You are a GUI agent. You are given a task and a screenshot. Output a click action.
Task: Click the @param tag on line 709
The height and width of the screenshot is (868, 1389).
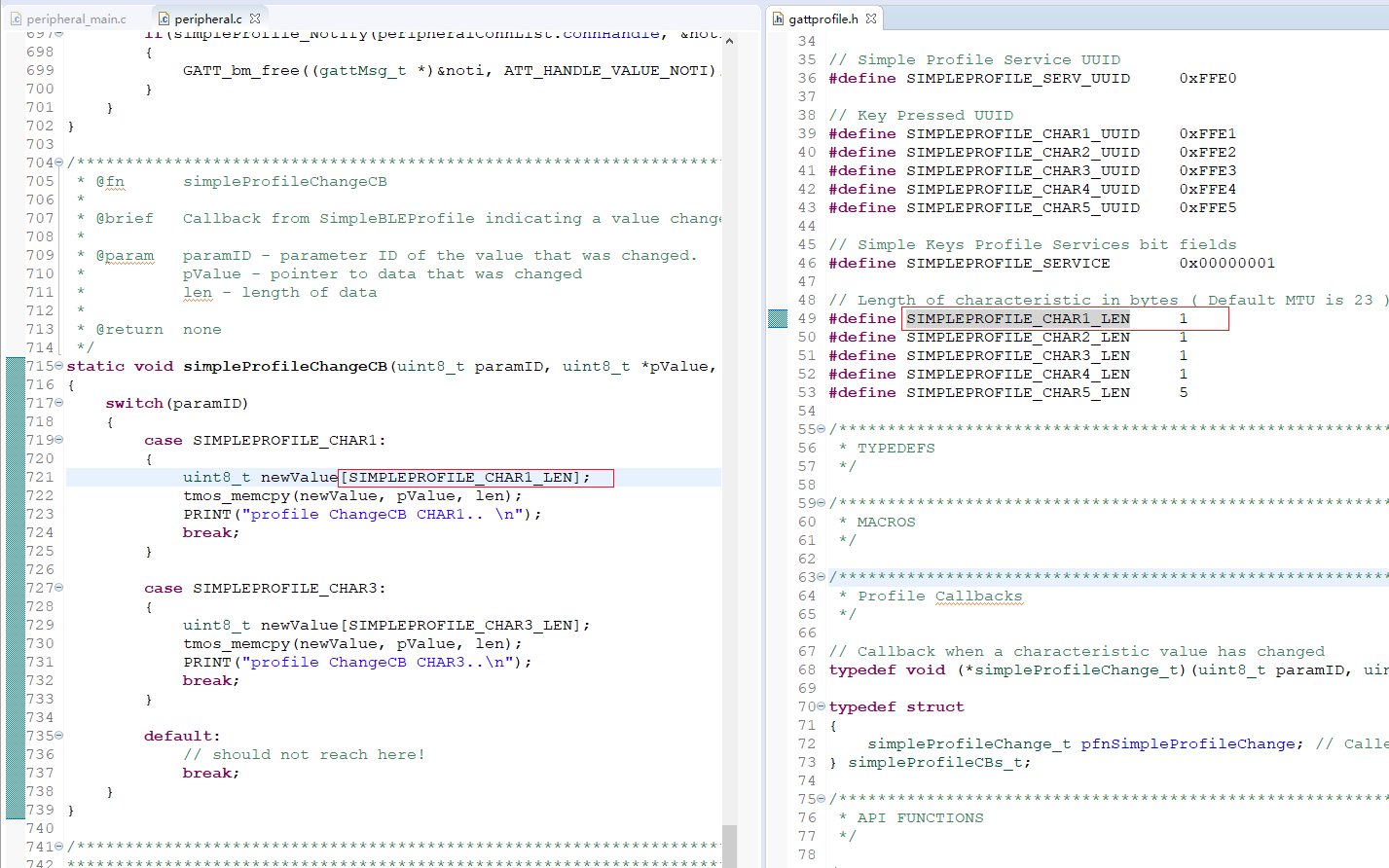coord(125,255)
